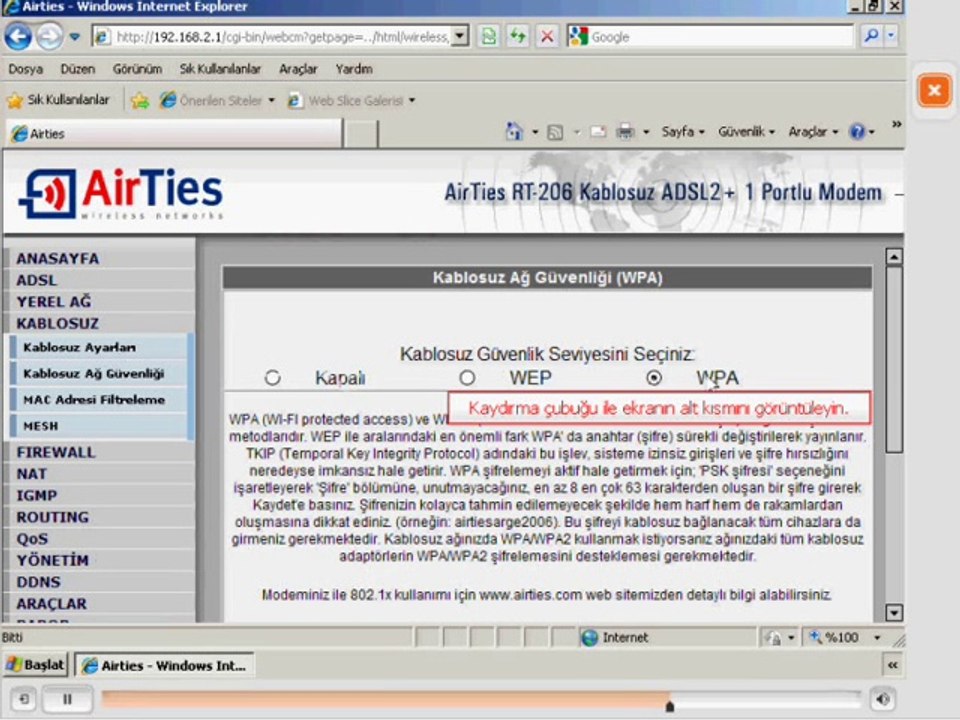Open recent pages dropdown beside Forward button
Viewport: 960px width, 720px height.
[x=75, y=37]
